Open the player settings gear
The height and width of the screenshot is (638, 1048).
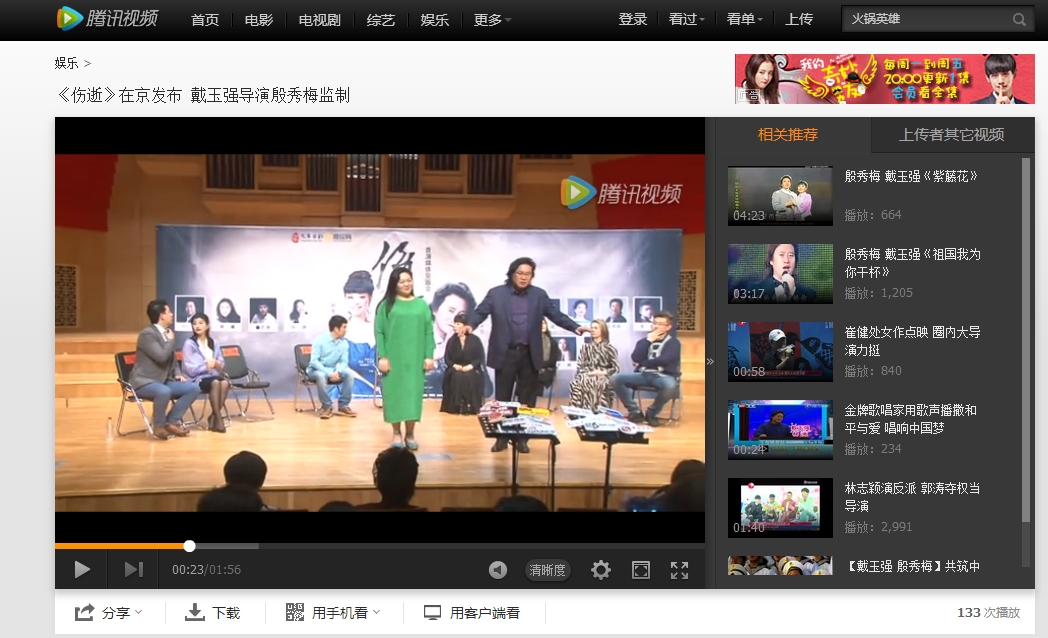coord(600,569)
